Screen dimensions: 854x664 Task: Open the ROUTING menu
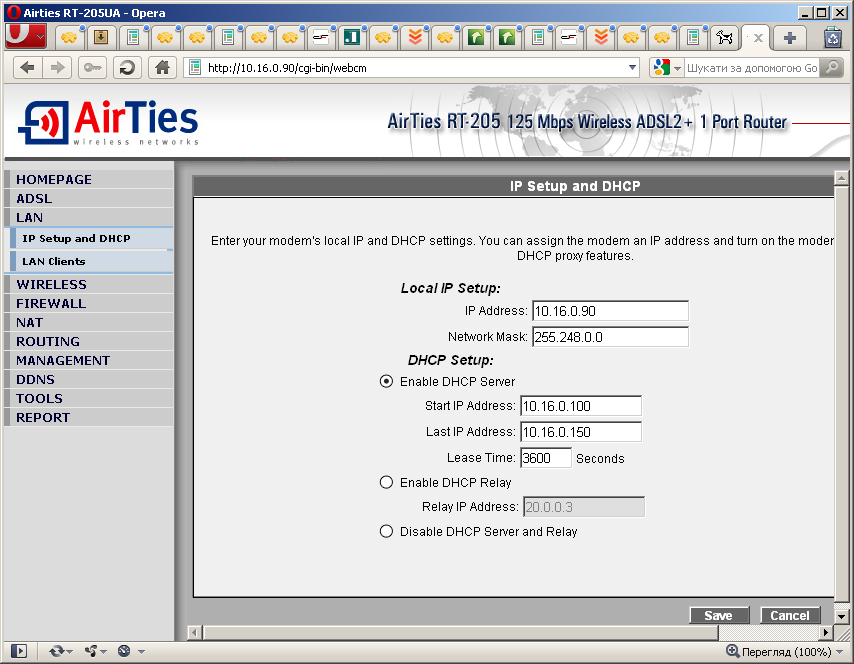(89, 342)
